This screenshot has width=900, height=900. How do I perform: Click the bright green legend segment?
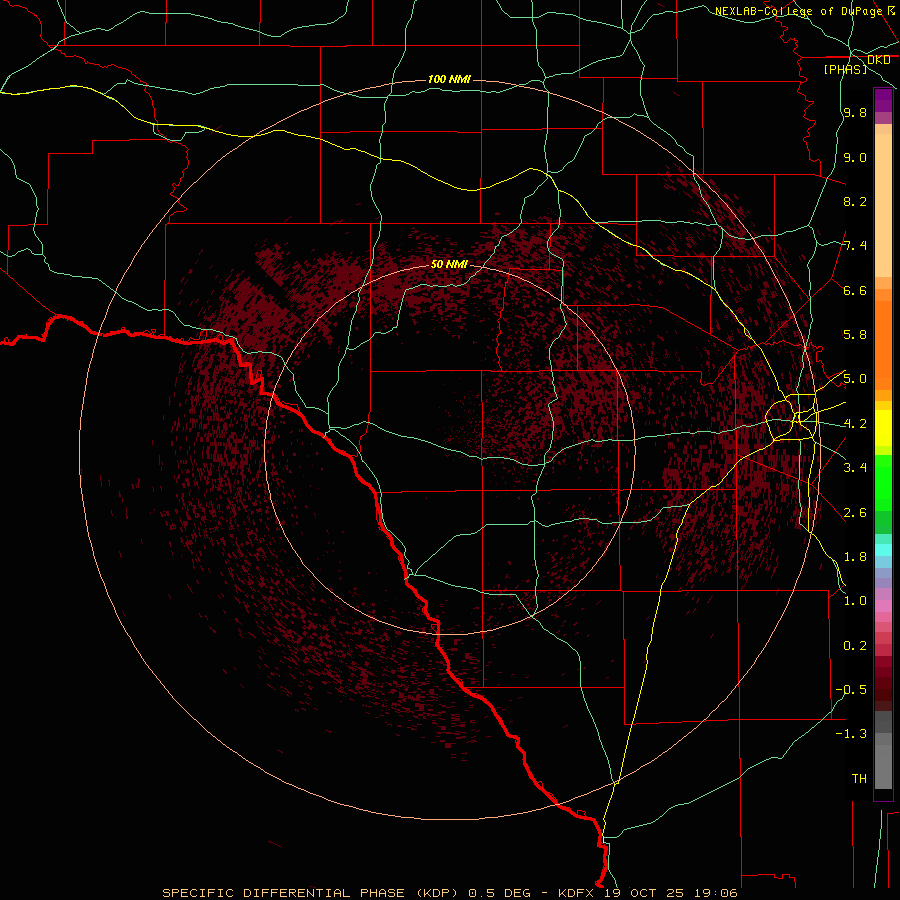pyautogui.click(x=883, y=482)
